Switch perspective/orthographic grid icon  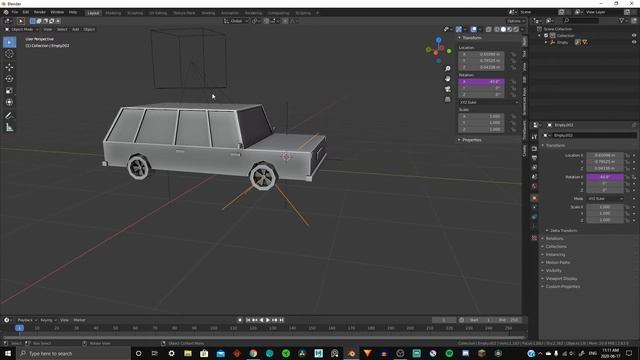point(448,99)
